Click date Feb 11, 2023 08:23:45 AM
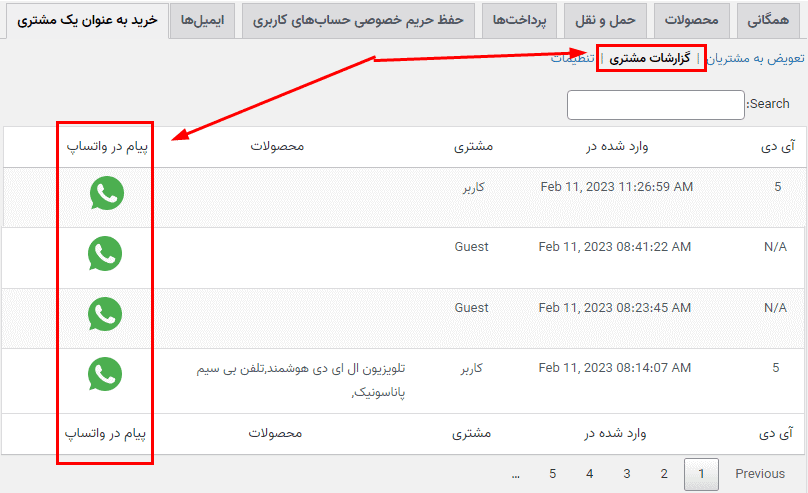Screen dimensions: 808x493 [x=615, y=308]
